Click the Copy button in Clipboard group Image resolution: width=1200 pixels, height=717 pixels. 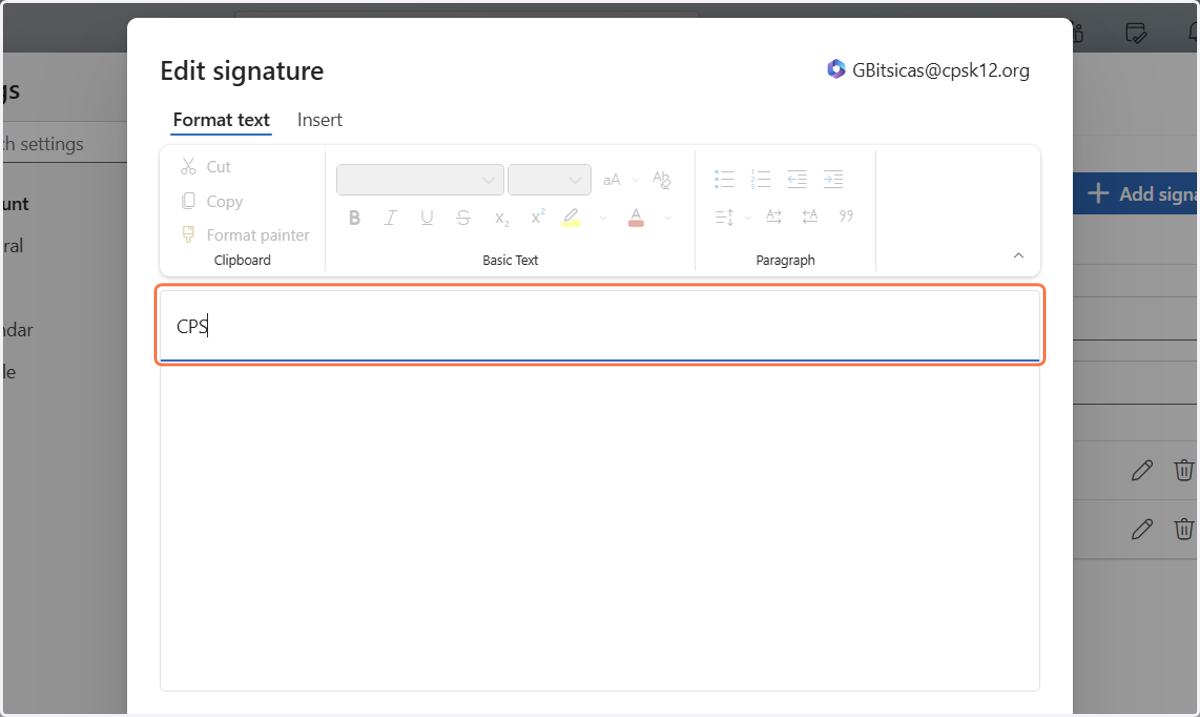point(211,201)
